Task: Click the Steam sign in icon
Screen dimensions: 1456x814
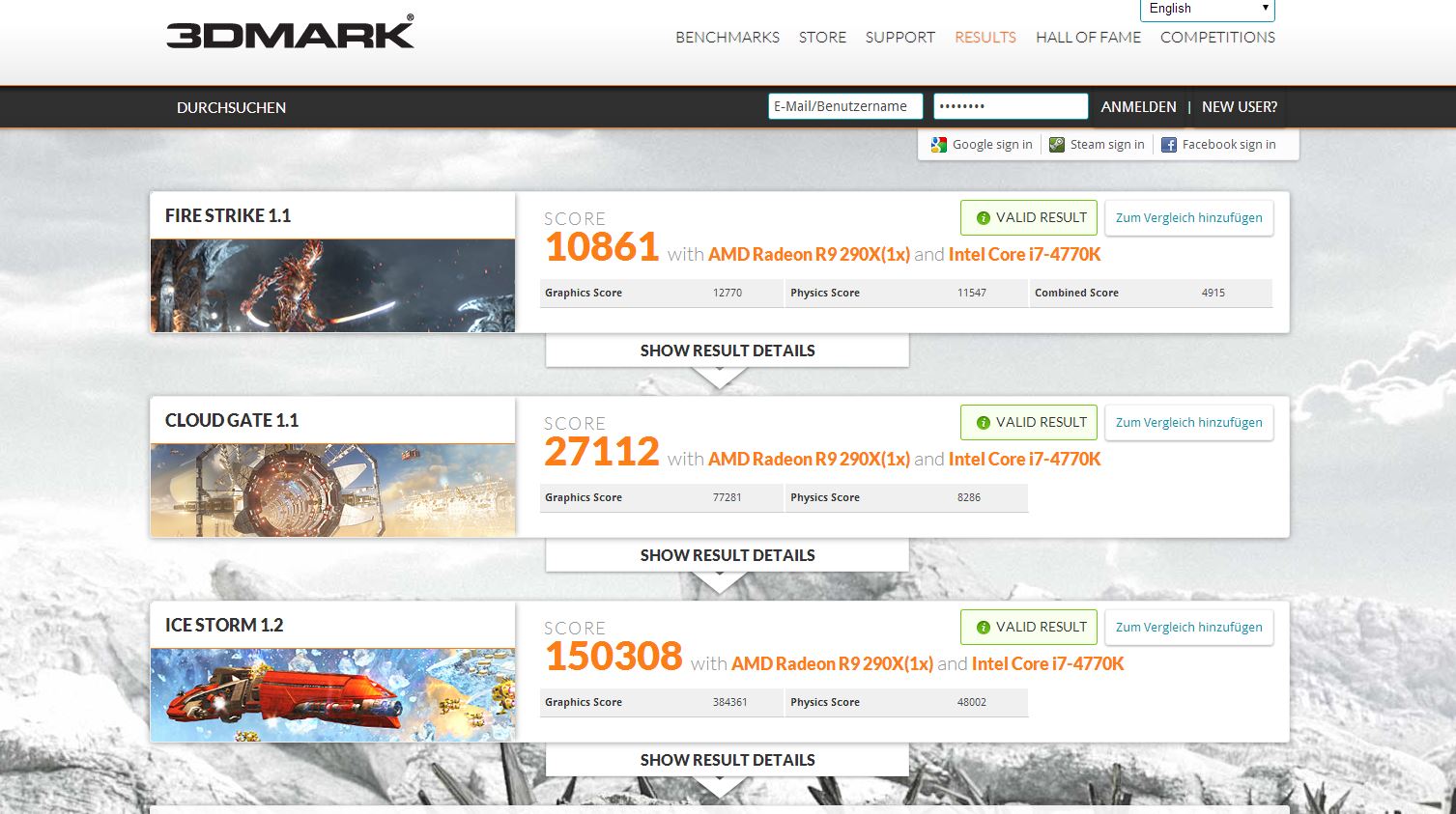Action: click(x=1057, y=145)
